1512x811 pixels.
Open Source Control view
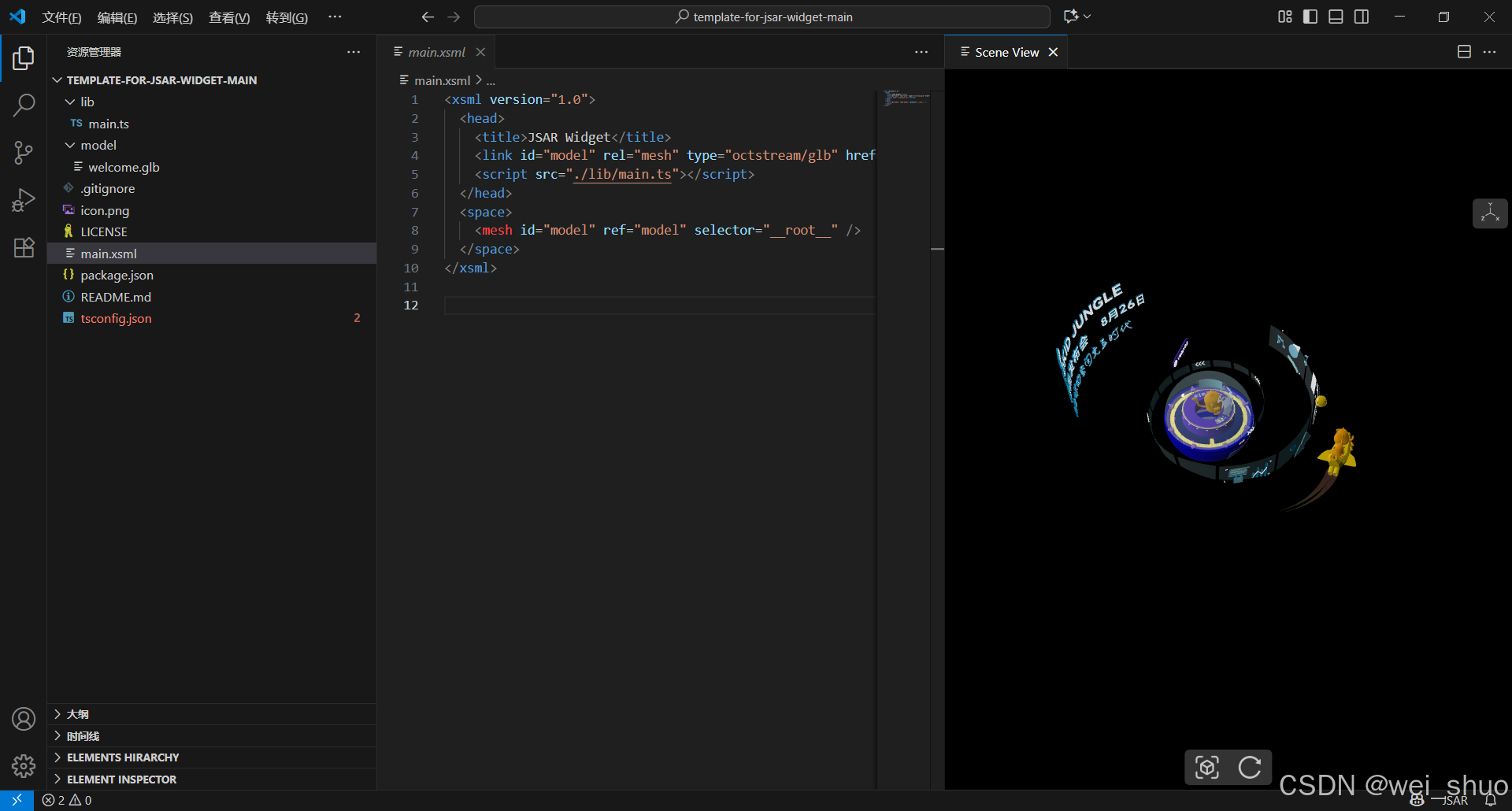pos(24,153)
